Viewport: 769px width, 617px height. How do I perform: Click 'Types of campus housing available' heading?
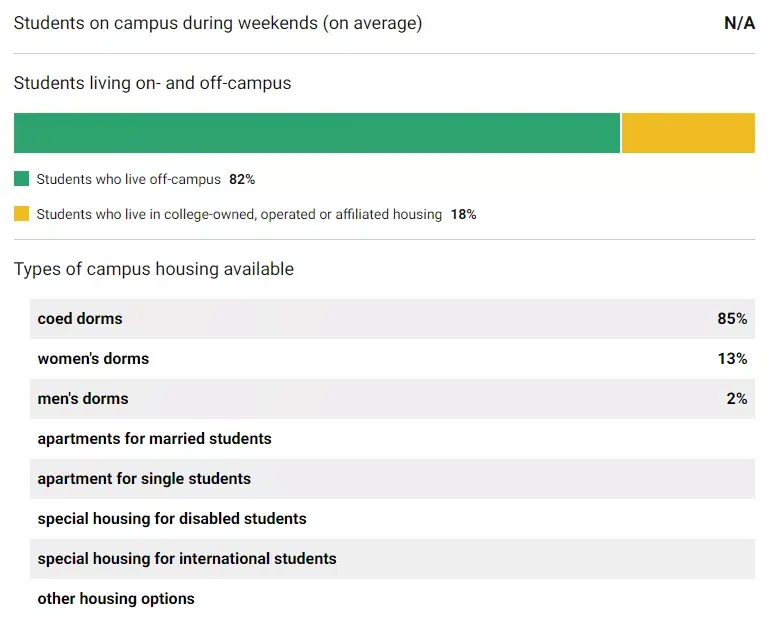154,269
